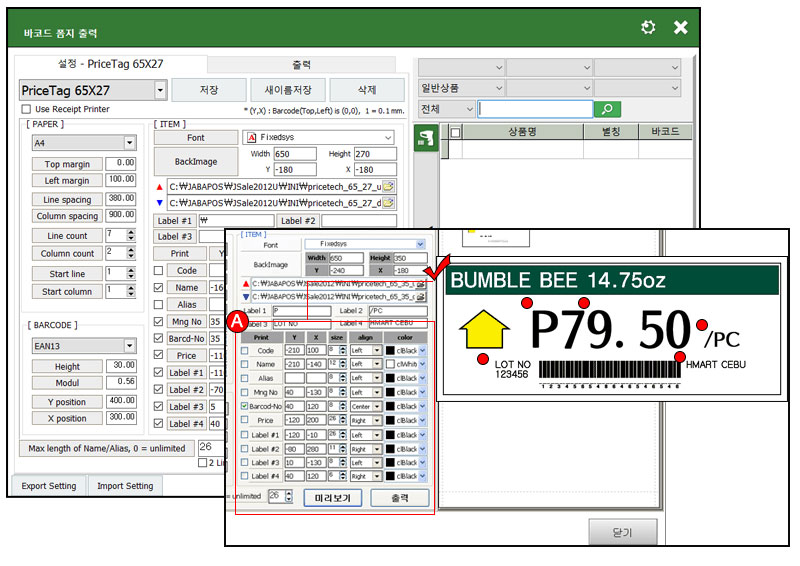Open Name clWhite color dropdown in inset
This screenshot has width=800, height=566.
pos(422,364)
